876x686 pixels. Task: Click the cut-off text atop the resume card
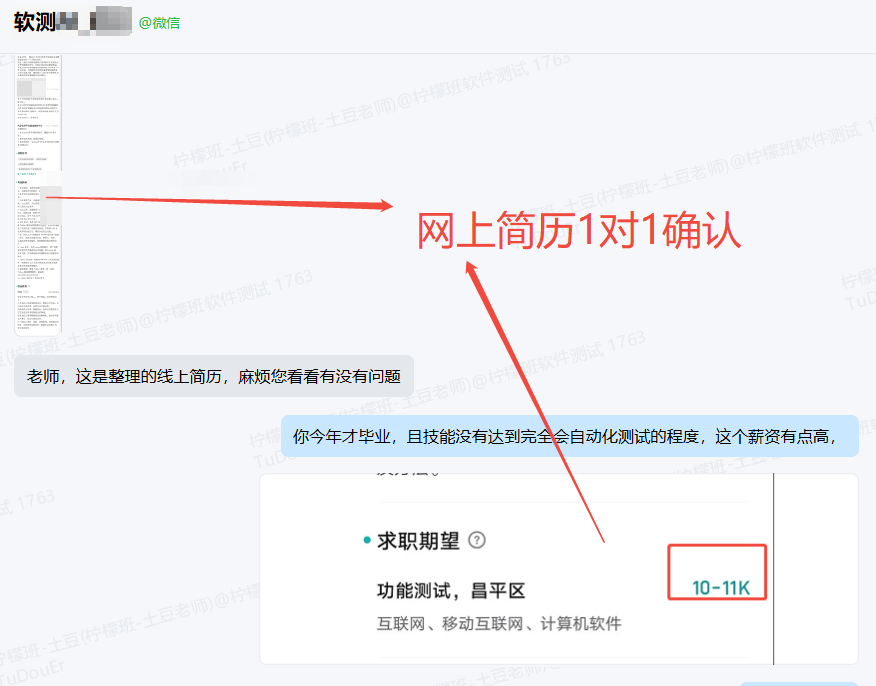click(400, 478)
